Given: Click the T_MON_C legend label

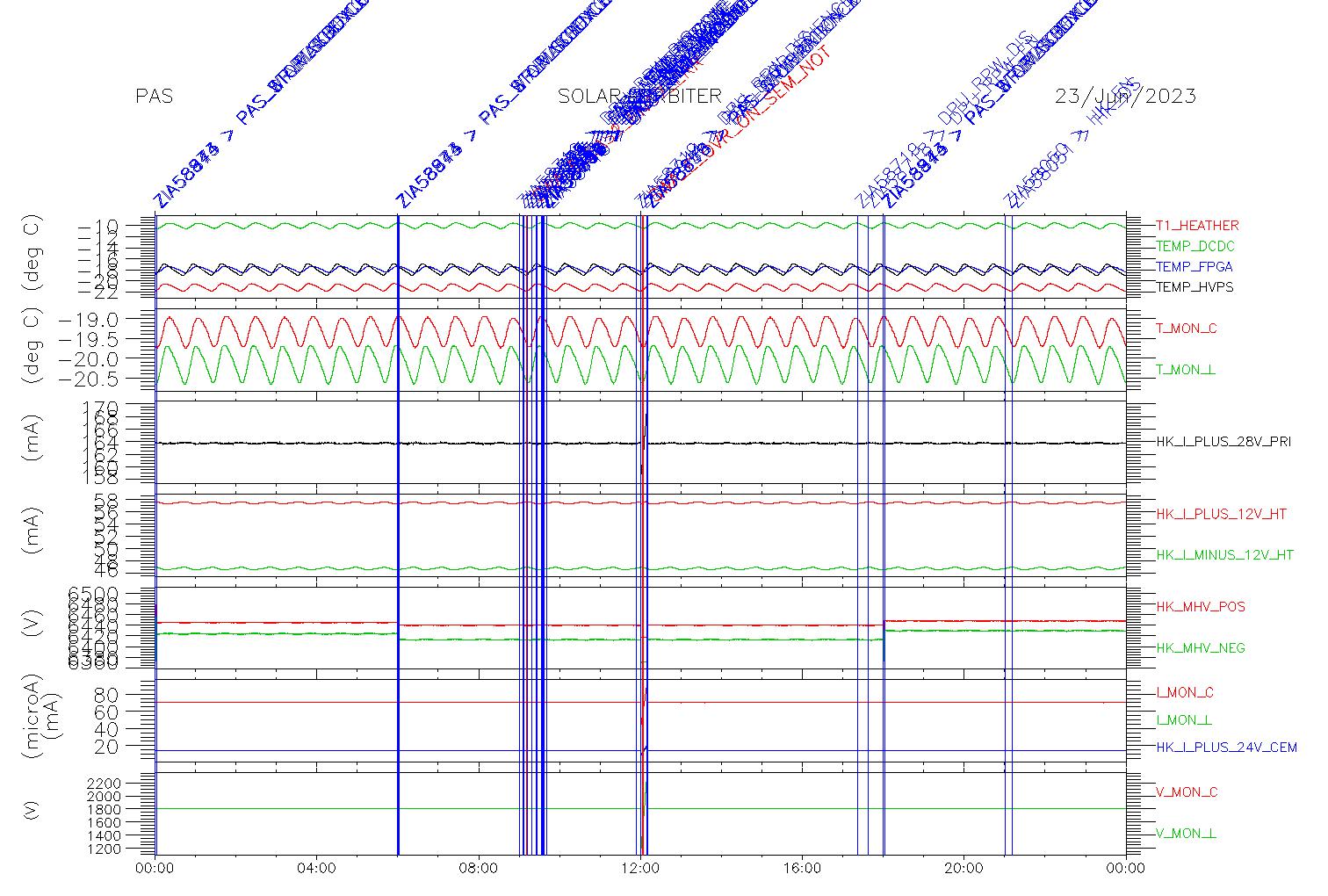Looking at the screenshot, I should coord(1187,329).
